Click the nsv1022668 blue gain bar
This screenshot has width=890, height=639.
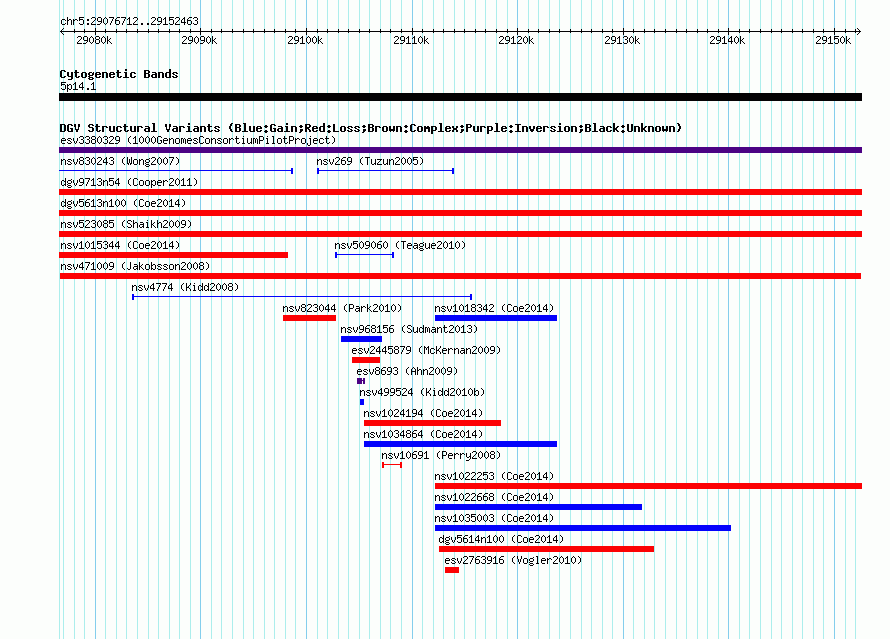coord(538,507)
